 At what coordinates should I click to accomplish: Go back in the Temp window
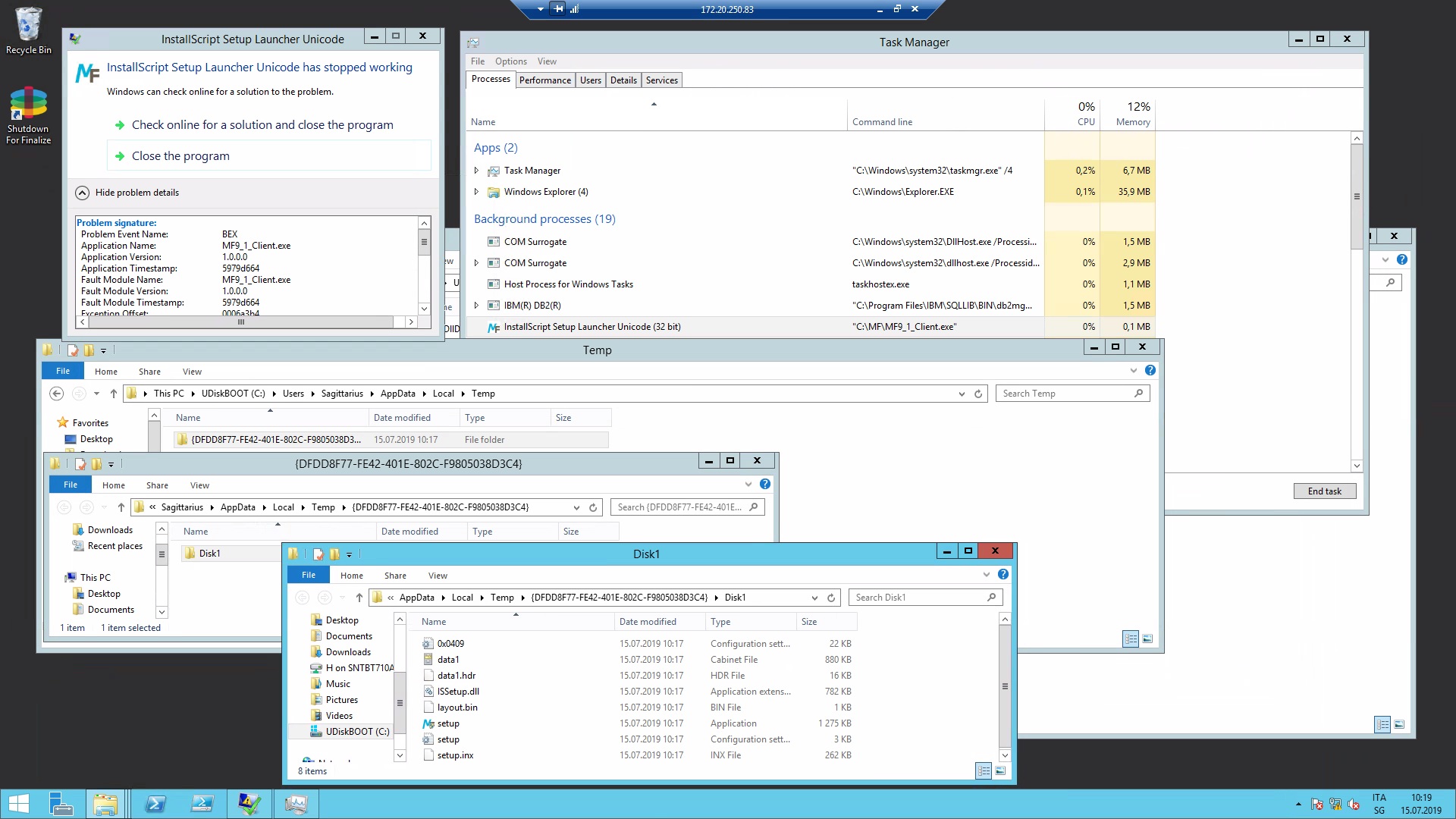click(x=56, y=394)
